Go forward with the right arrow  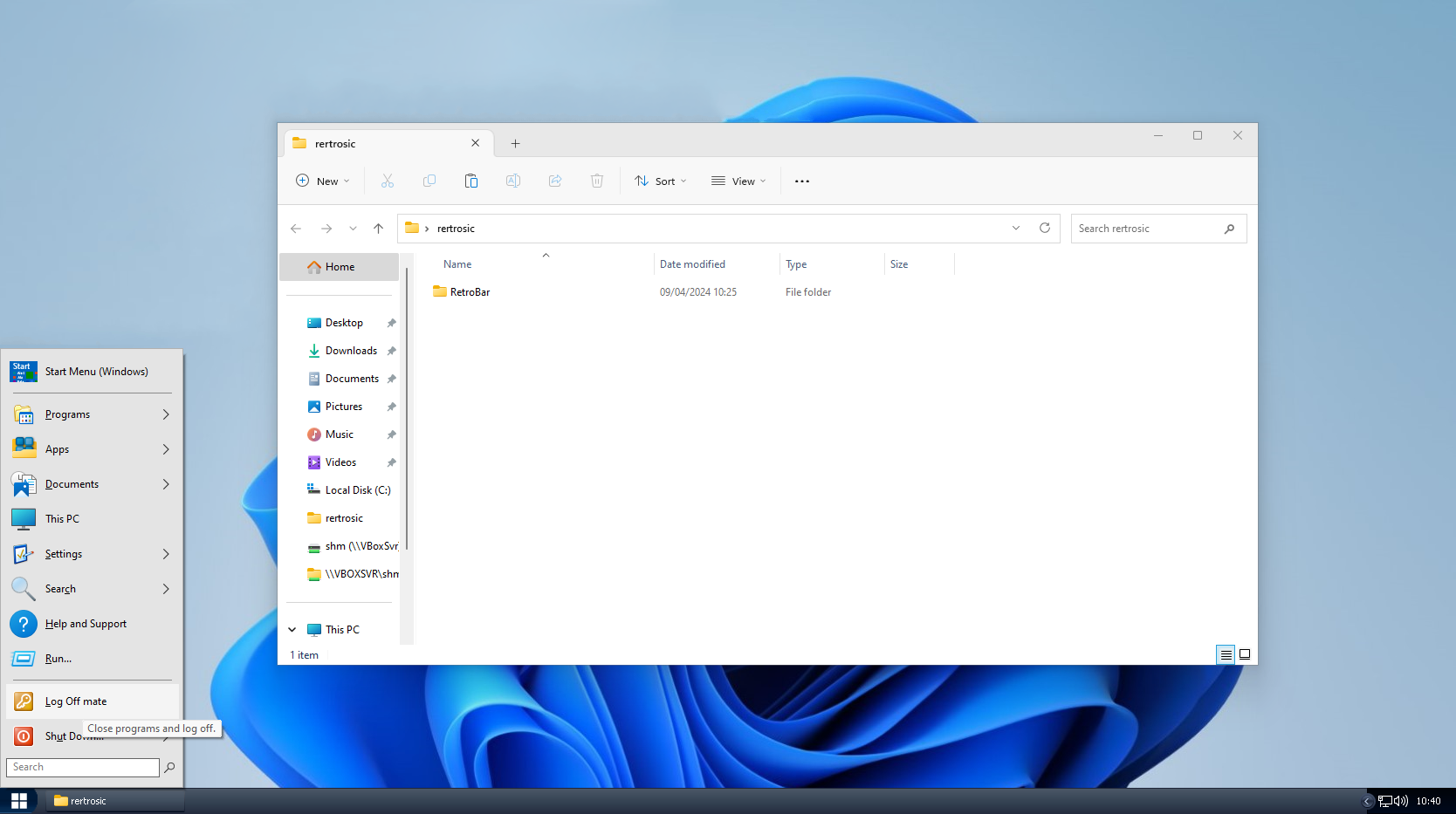click(x=326, y=229)
